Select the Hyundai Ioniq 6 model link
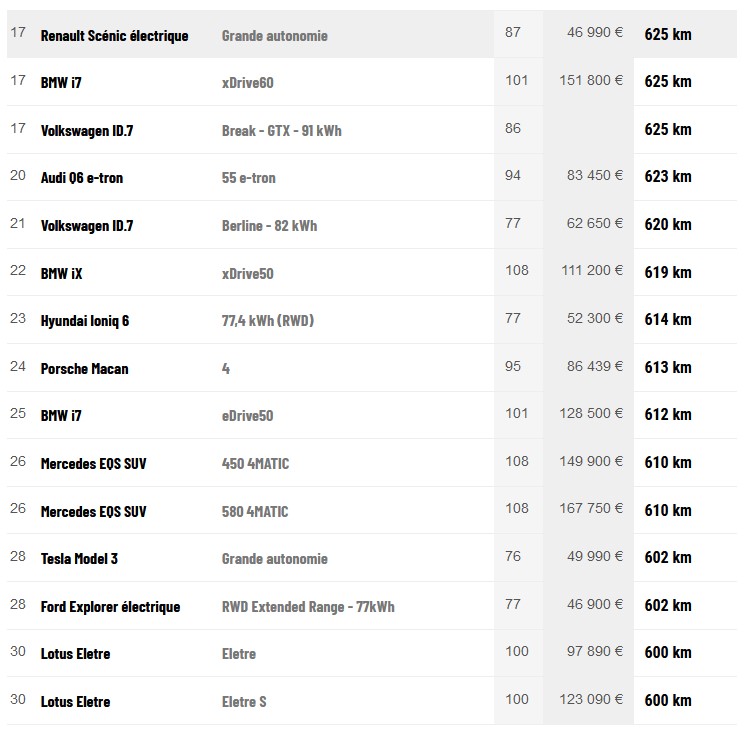Image resolution: width=745 pixels, height=736 pixels. (85, 320)
